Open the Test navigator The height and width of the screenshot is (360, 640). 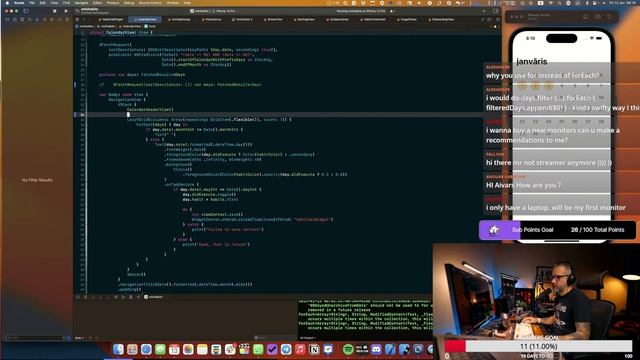[x=44, y=19]
